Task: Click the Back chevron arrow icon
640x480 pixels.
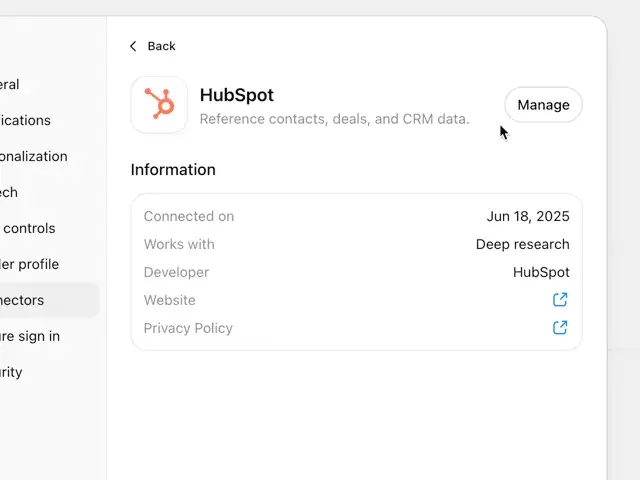Action: (x=133, y=46)
